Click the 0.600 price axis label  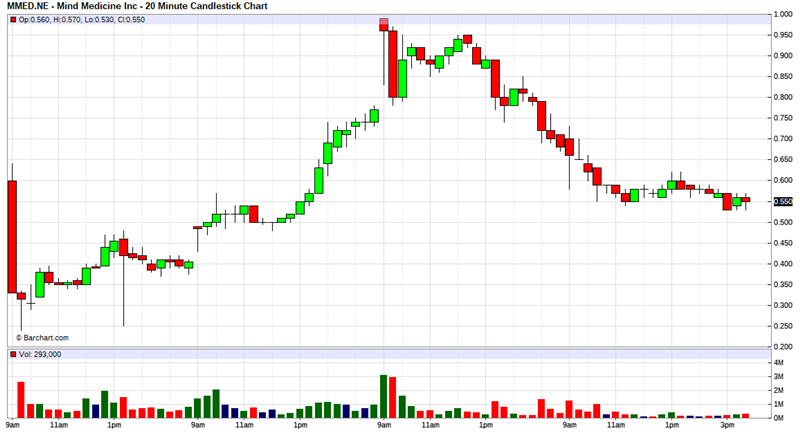783,180
